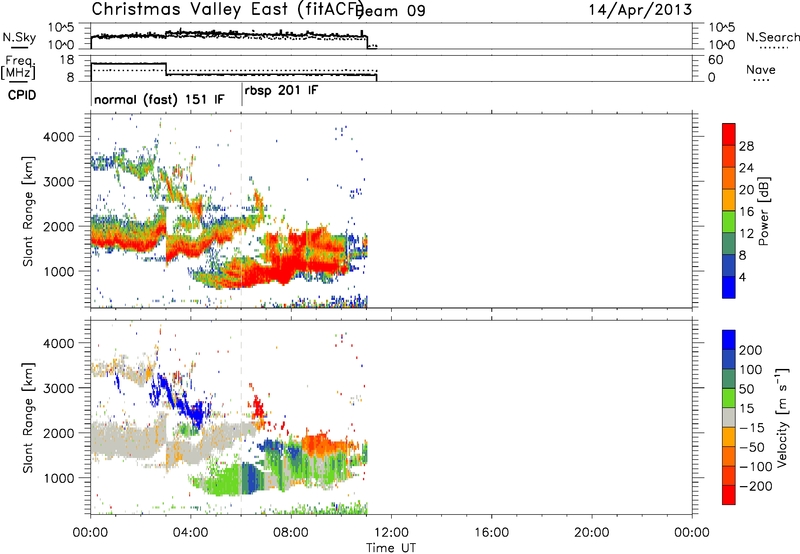The image size is (800, 554).
Task: Pick the light green Velocity segment between 50 and 15
Action: click(x=729, y=398)
